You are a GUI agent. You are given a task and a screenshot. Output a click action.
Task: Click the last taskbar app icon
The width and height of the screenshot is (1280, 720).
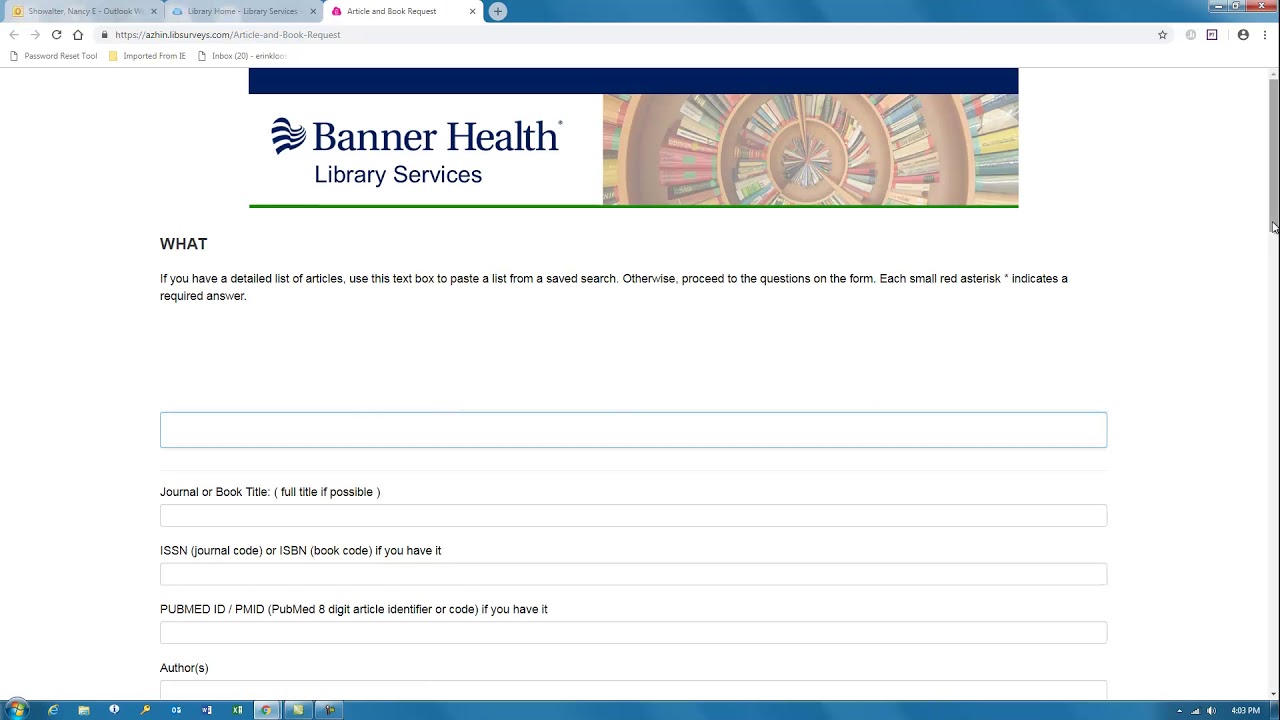point(329,710)
